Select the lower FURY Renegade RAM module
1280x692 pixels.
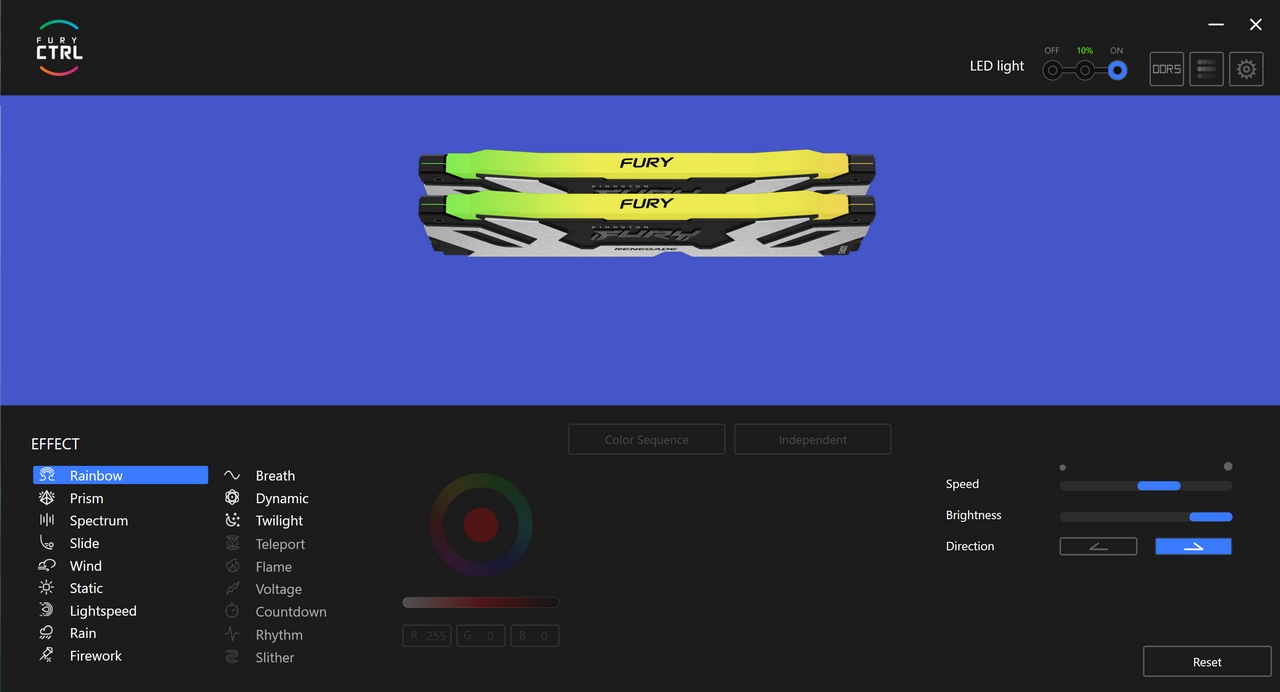pyautogui.click(x=647, y=226)
